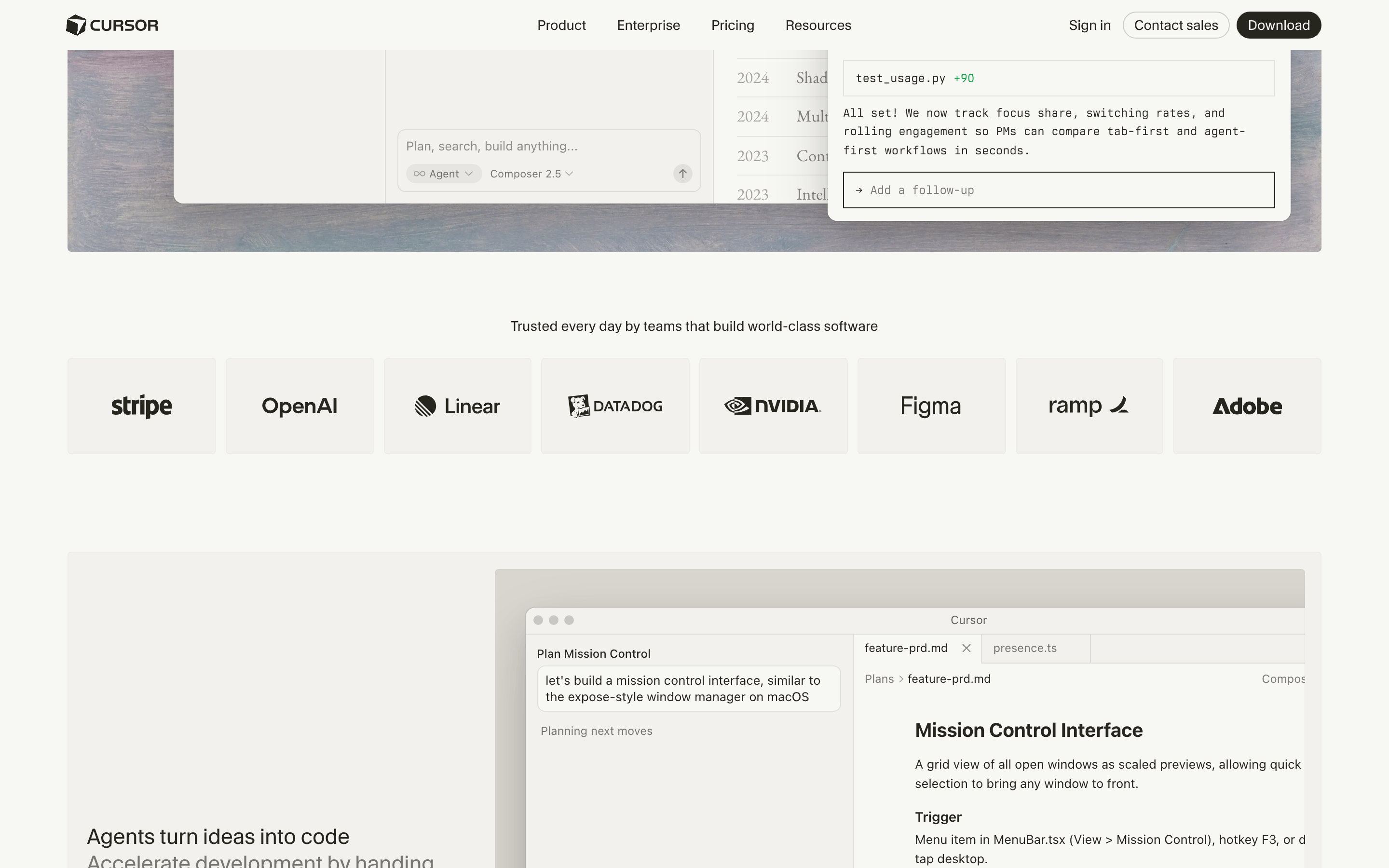
Task: Click the Linear logo card
Action: pos(457,406)
